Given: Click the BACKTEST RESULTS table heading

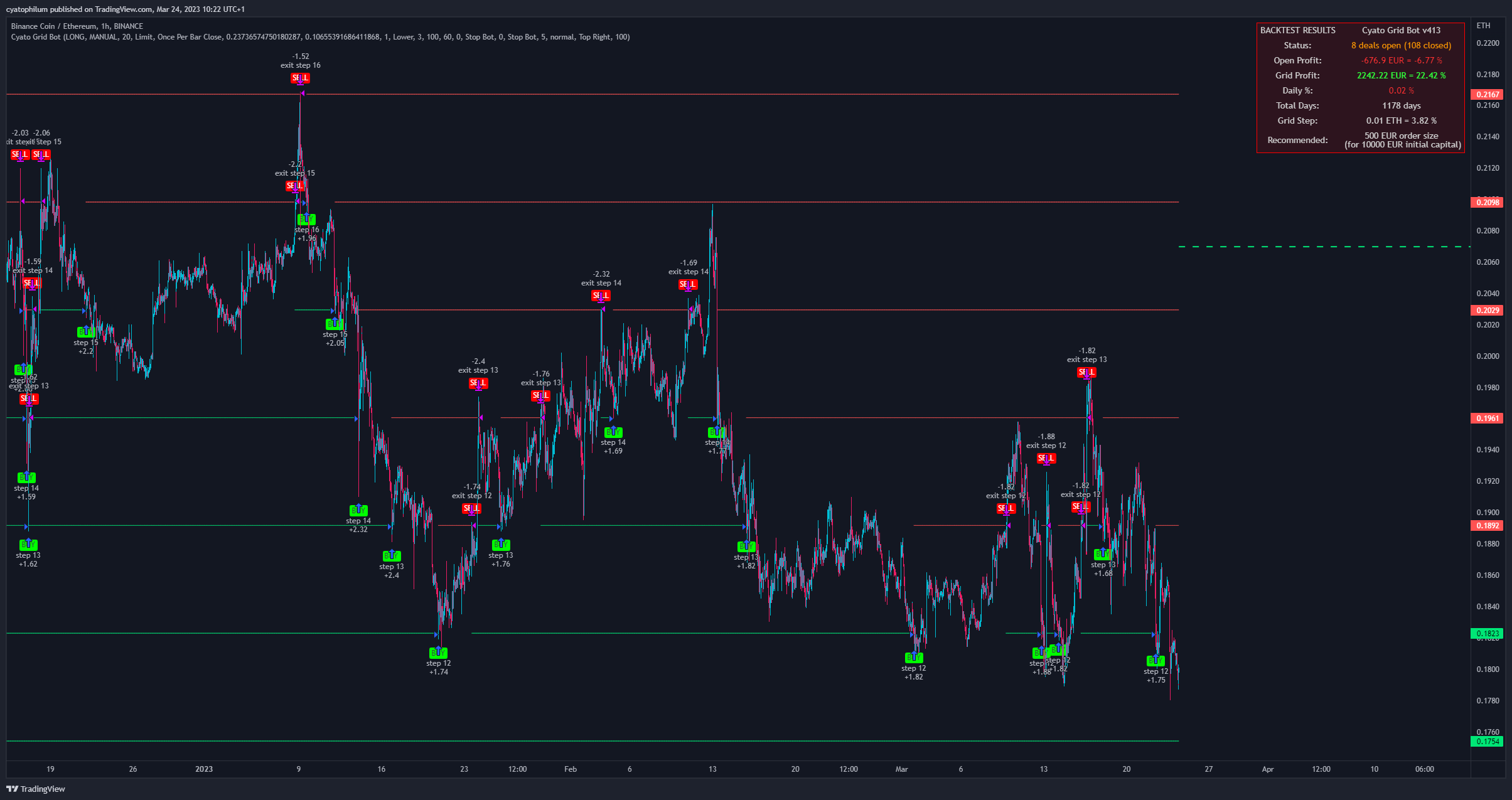Looking at the screenshot, I should (1298, 30).
